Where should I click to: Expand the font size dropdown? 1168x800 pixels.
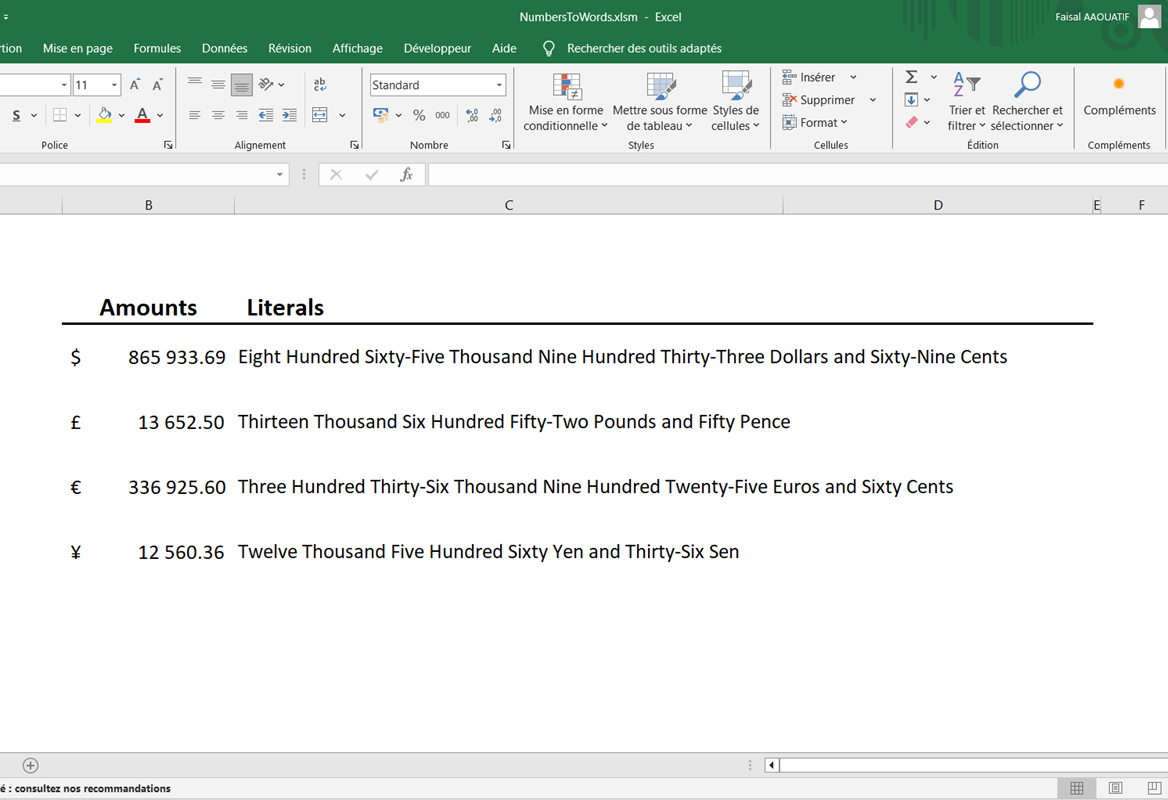tap(114, 85)
